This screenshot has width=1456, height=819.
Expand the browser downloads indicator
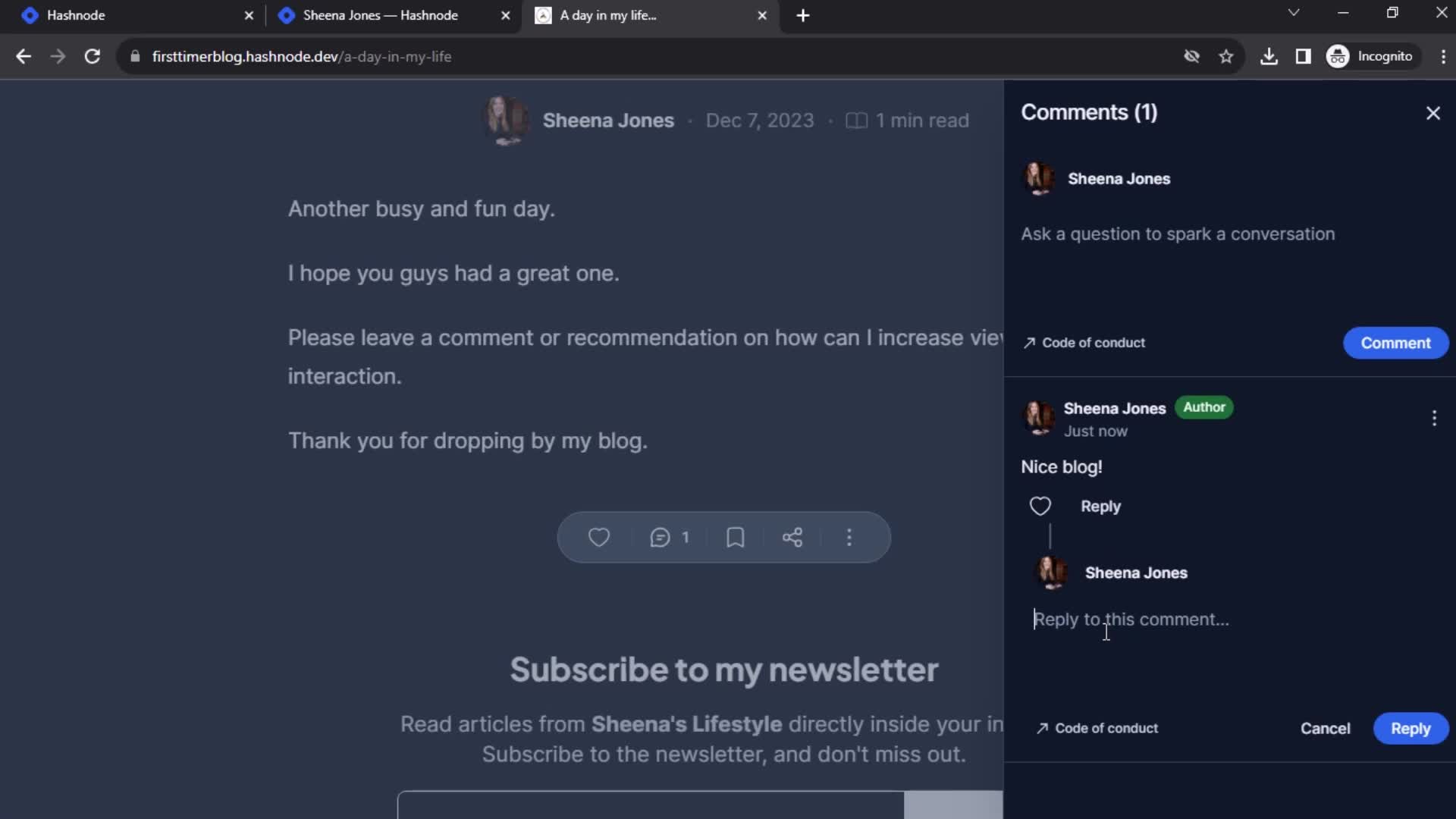1267,57
